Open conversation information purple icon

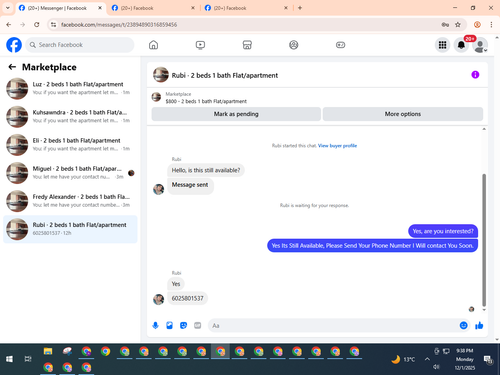click(x=475, y=75)
